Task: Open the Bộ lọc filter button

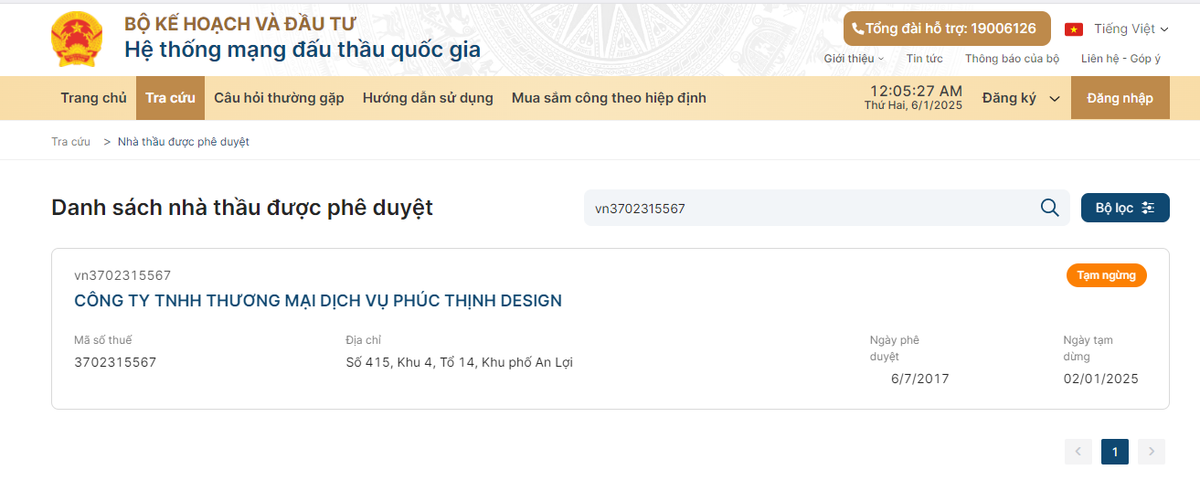Action: [1125, 208]
